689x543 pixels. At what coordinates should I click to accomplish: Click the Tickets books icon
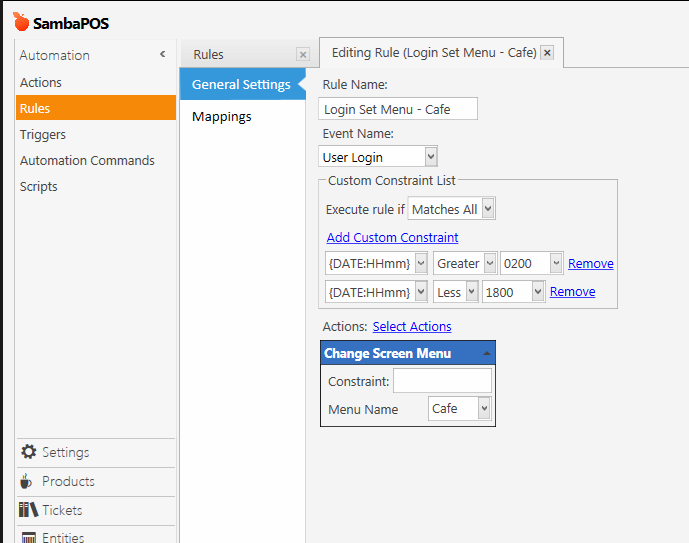pyautogui.click(x=29, y=510)
